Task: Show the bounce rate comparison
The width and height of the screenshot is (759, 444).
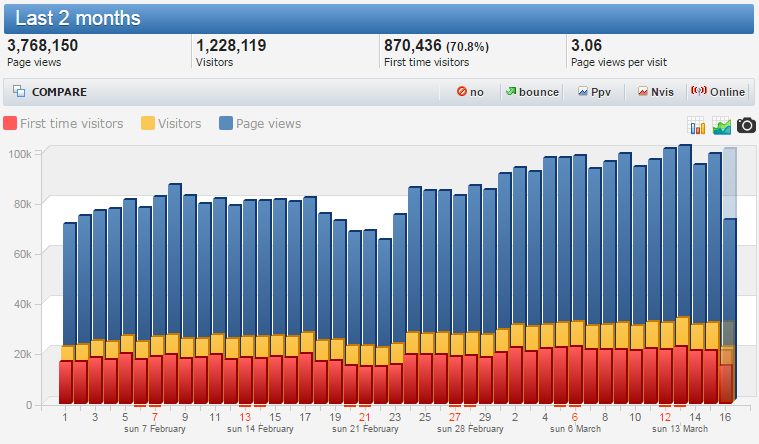Action: tap(531, 92)
